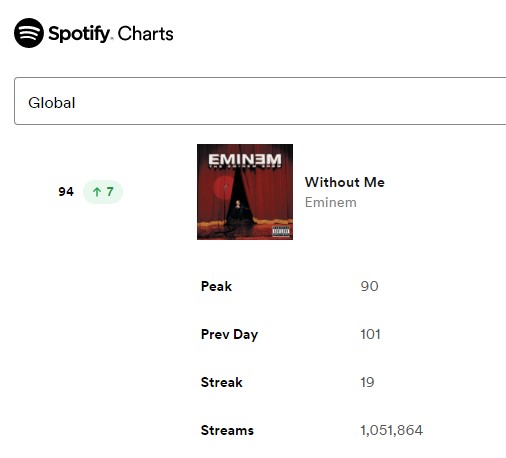Open the Global region dropdown
This screenshot has height=458, width=506.
(260, 101)
